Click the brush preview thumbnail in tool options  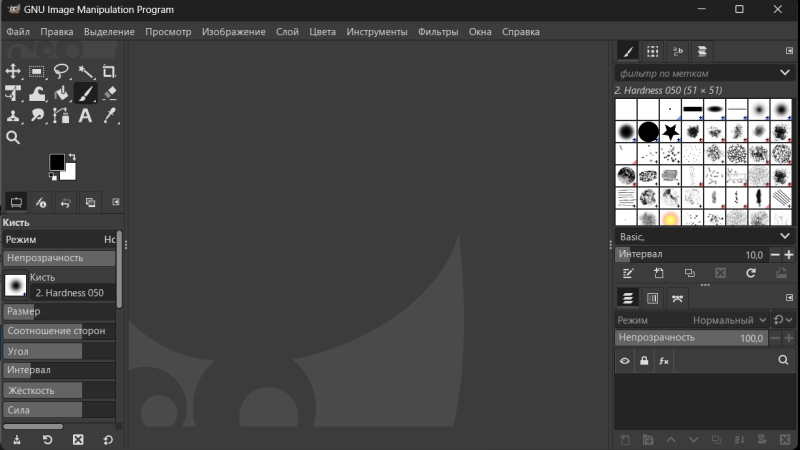click(x=15, y=285)
